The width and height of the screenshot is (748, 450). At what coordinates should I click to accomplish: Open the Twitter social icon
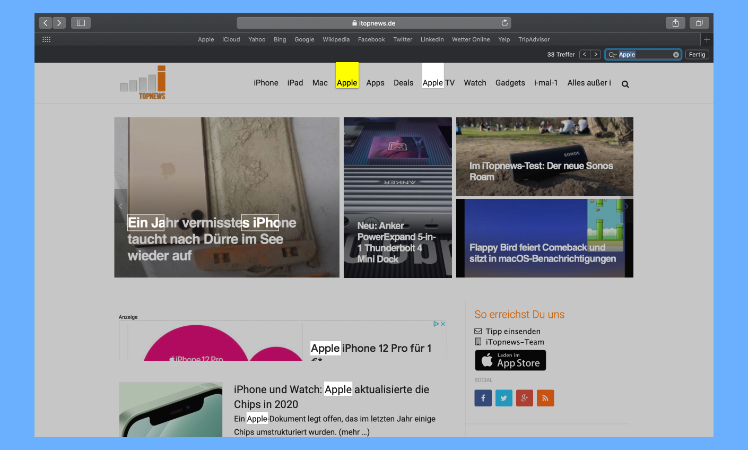coord(503,398)
